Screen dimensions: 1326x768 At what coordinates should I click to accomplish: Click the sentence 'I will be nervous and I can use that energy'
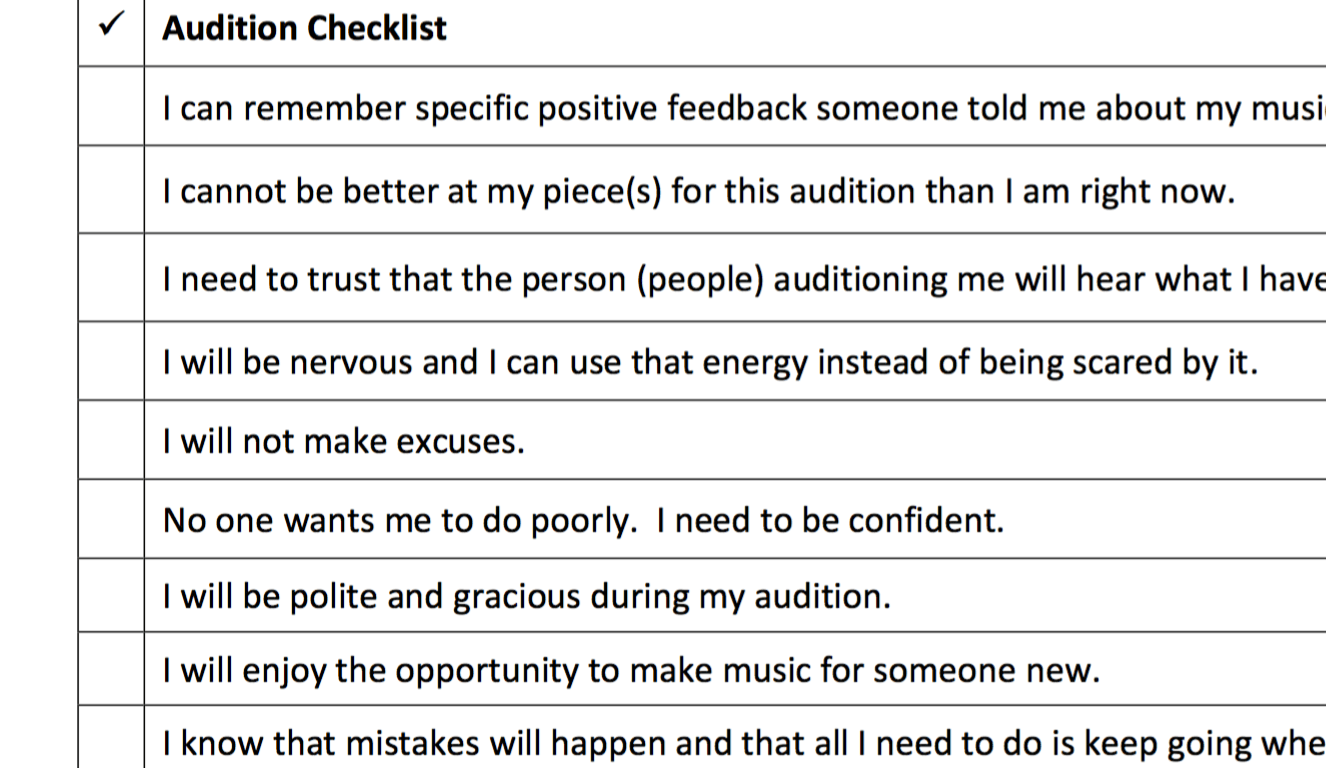[x=709, y=362]
